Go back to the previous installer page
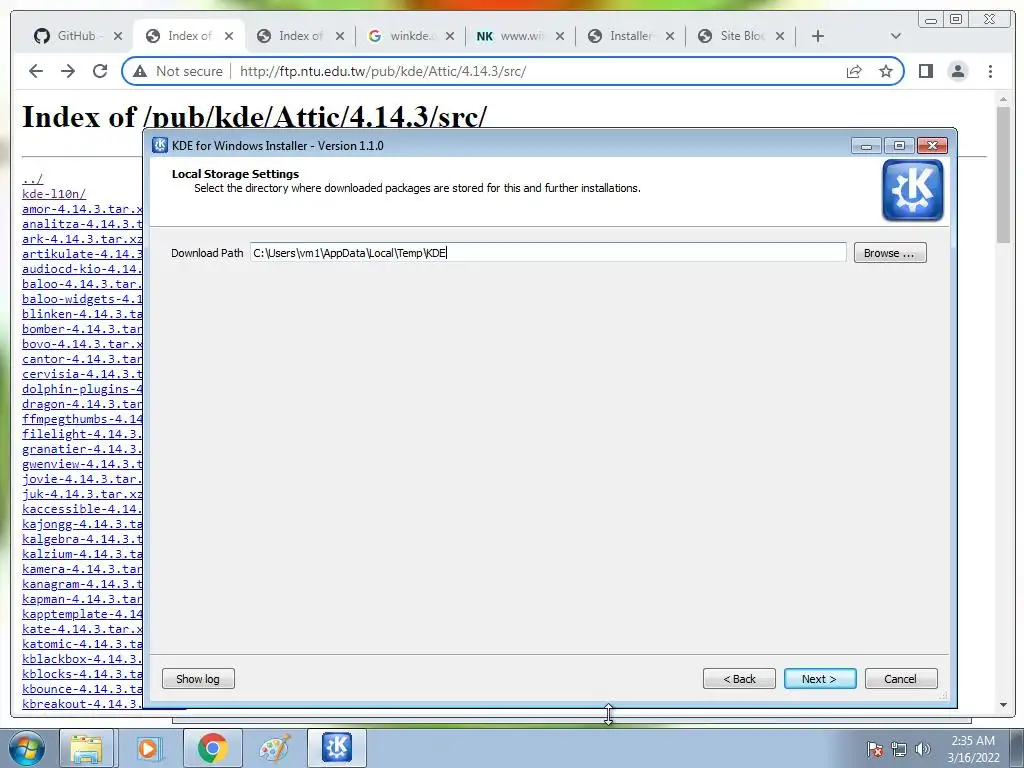1024x768 pixels. coord(739,679)
